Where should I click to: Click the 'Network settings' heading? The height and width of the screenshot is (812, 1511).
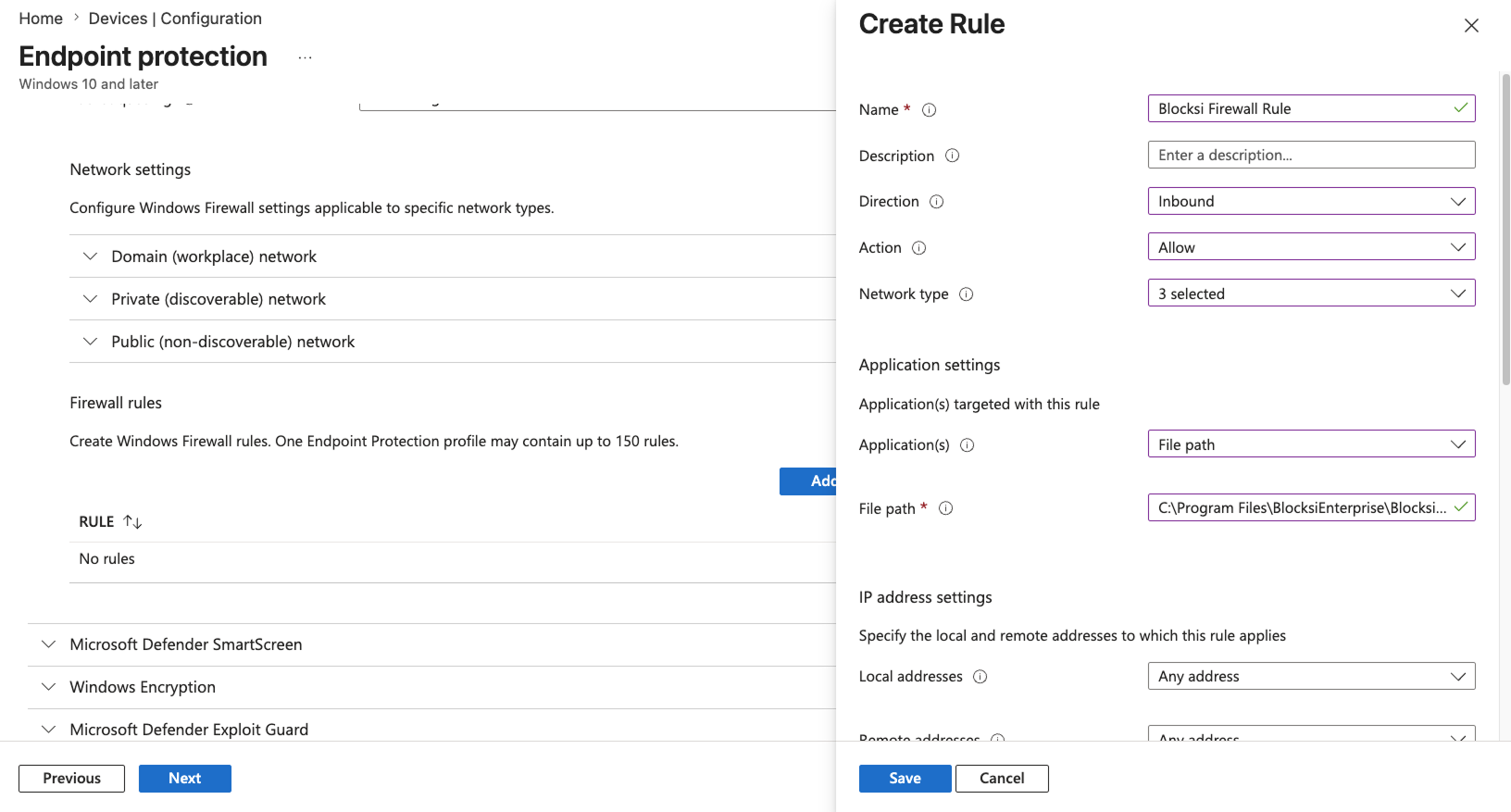pyautogui.click(x=131, y=169)
